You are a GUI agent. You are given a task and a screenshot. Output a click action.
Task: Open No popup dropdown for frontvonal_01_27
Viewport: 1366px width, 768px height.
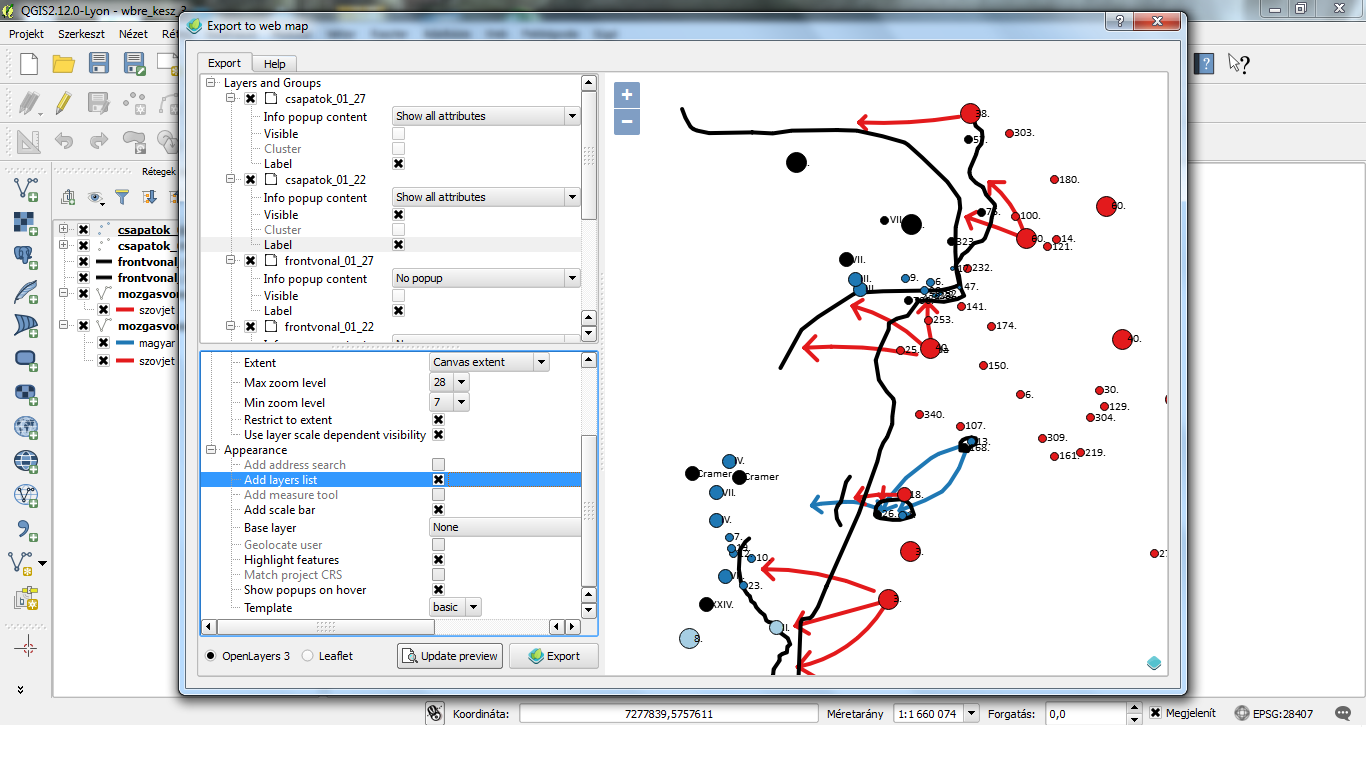tap(486, 278)
